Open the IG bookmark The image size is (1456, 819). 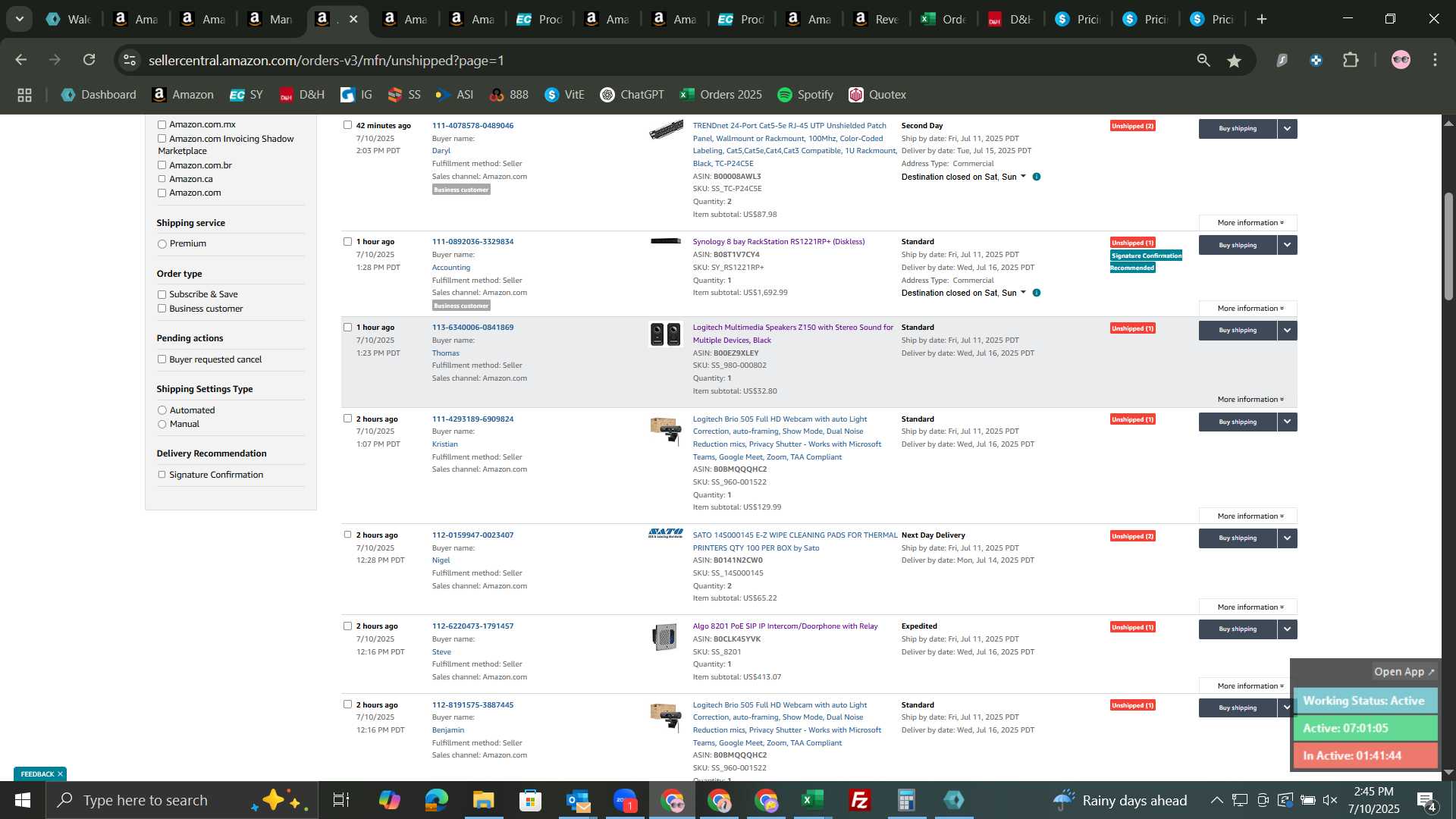click(x=356, y=95)
